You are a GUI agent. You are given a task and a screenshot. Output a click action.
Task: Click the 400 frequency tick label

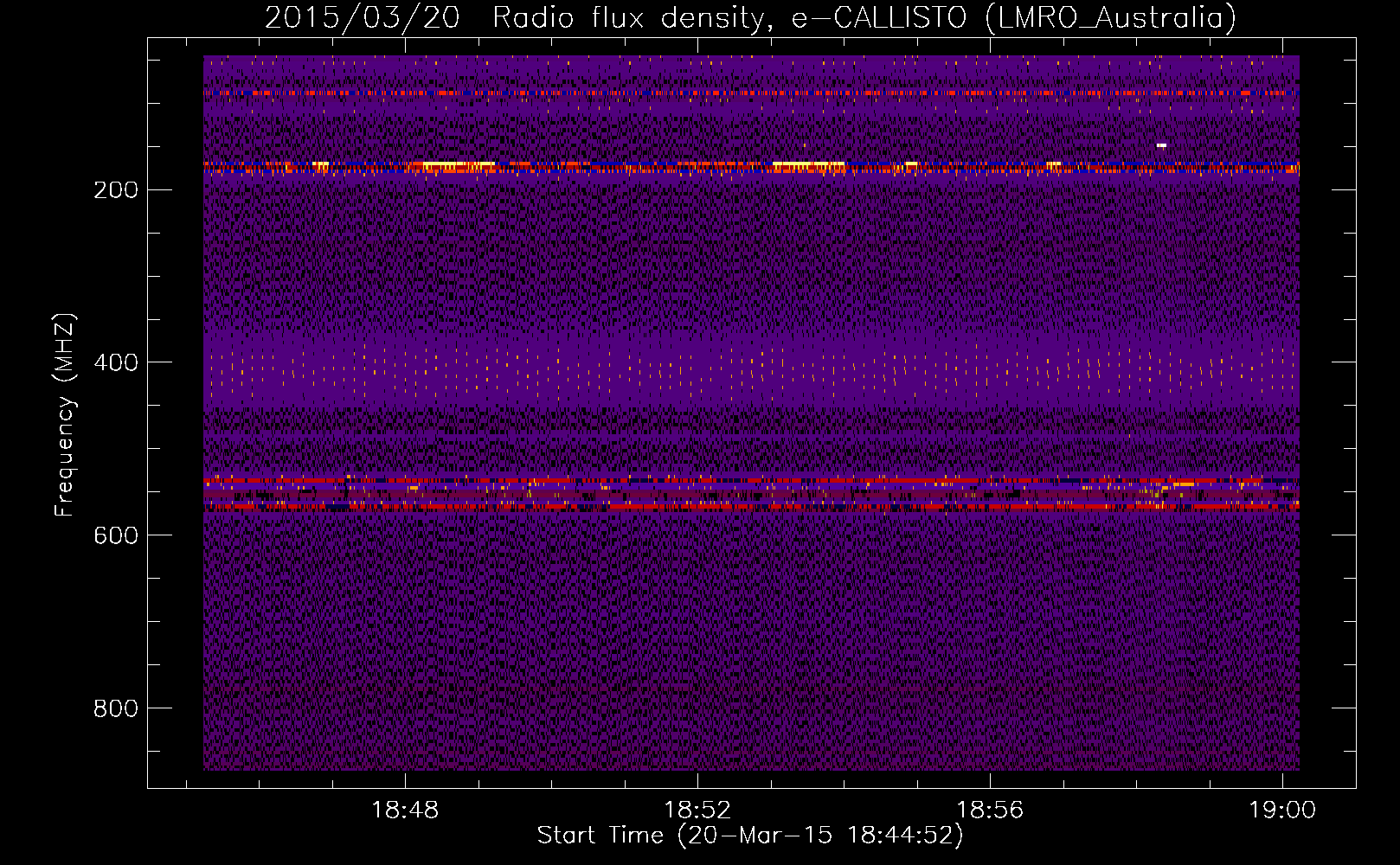116,362
